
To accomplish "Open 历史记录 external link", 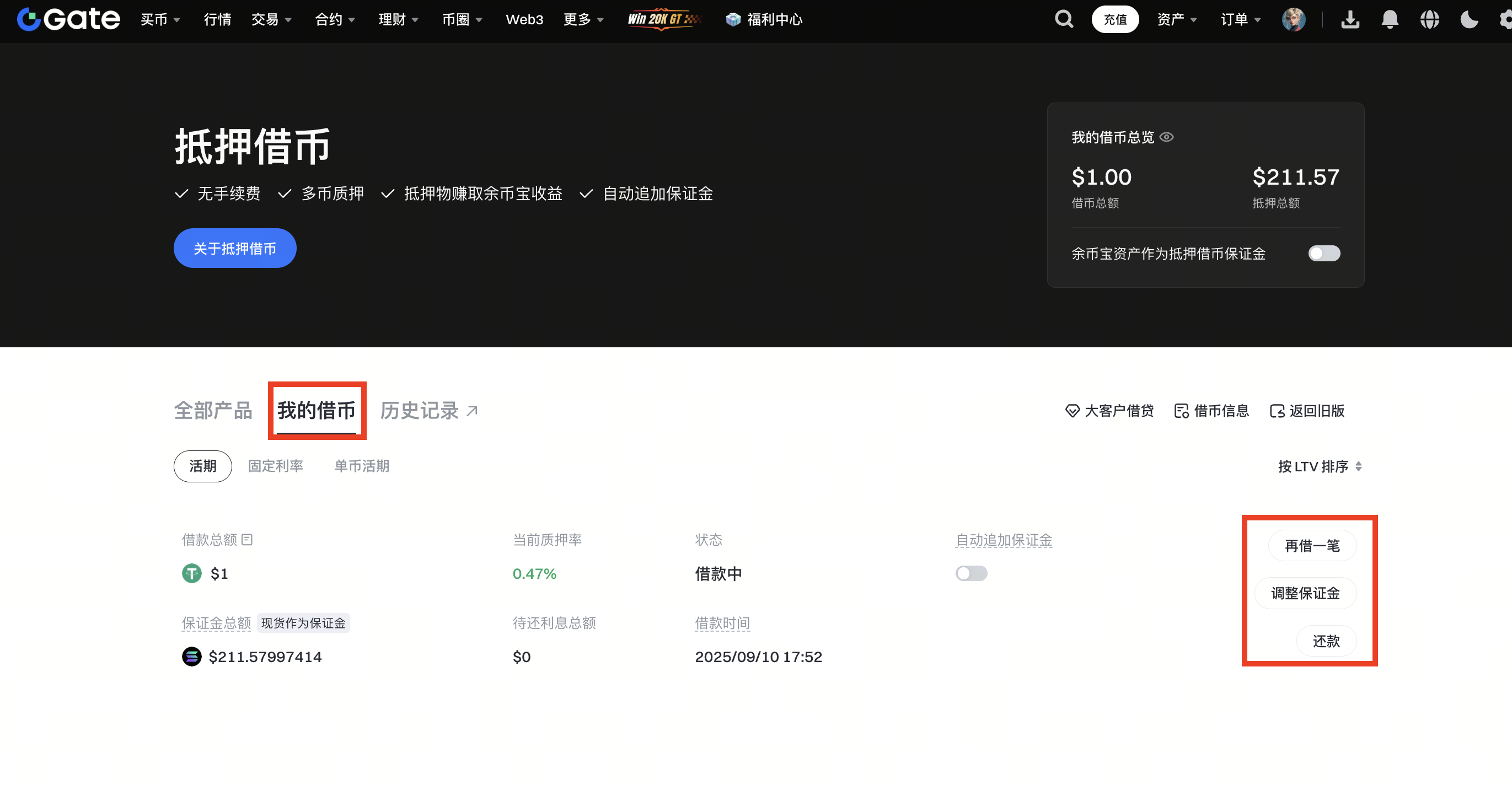I will pyautogui.click(x=429, y=410).
